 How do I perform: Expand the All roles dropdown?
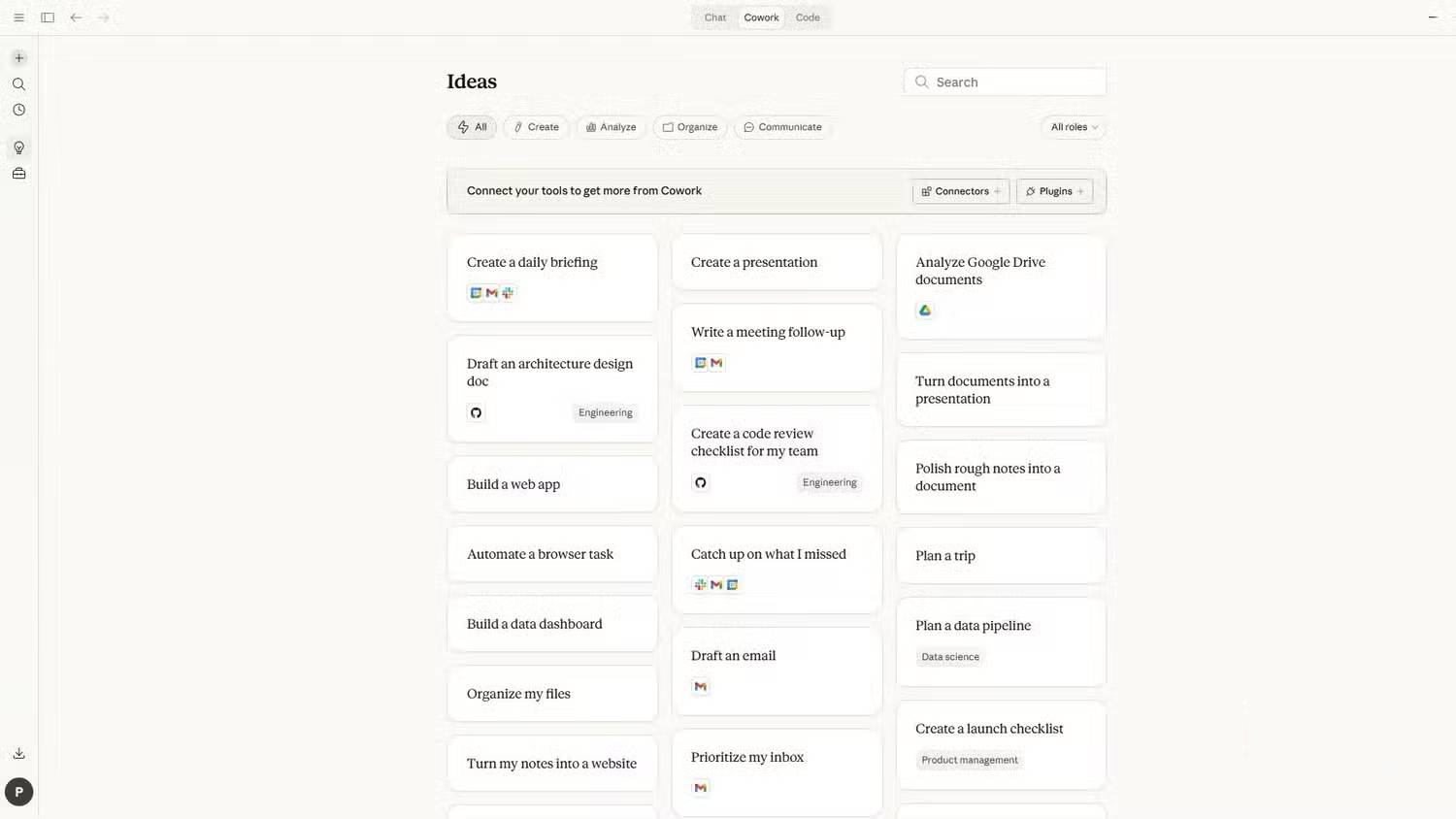click(x=1074, y=127)
